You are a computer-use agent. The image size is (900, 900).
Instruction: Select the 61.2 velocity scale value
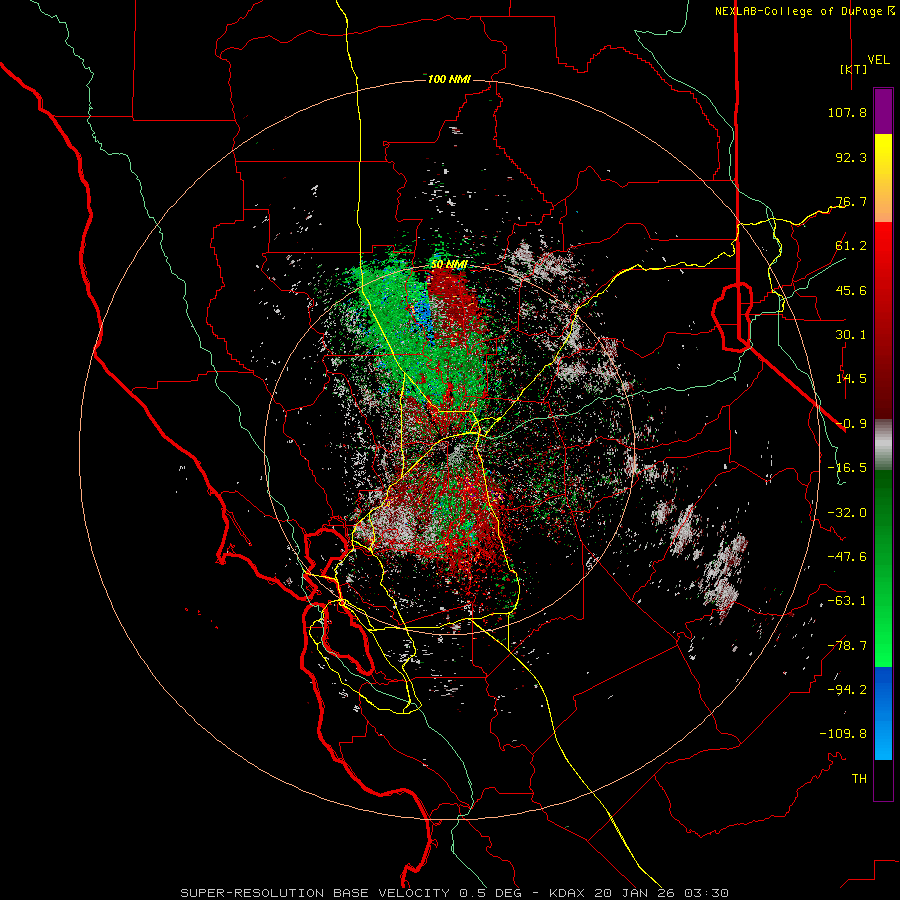(851, 246)
